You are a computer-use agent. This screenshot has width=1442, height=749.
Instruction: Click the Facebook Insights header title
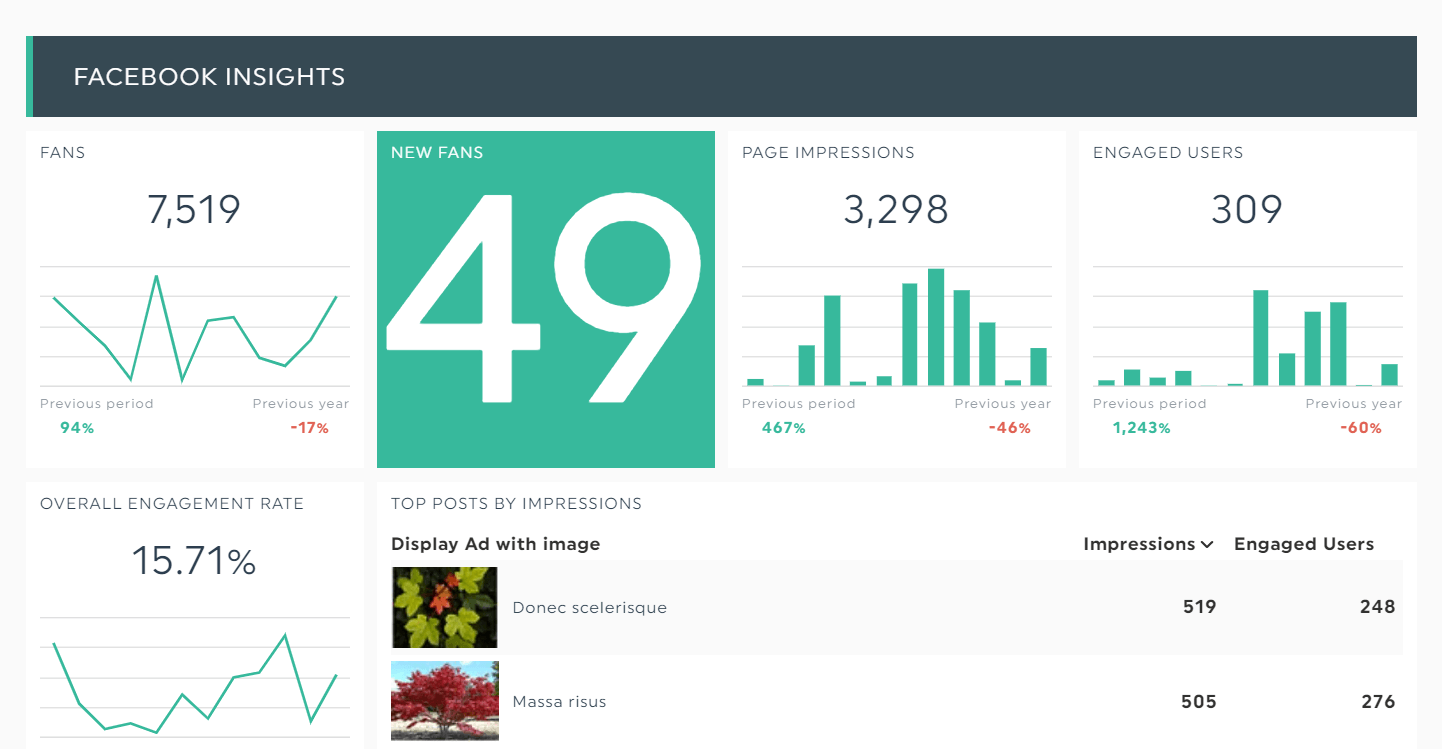(209, 77)
